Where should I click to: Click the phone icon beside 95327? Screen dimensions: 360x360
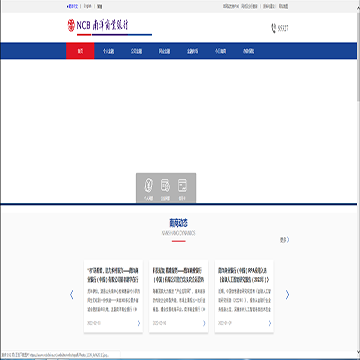click(x=273, y=28)
